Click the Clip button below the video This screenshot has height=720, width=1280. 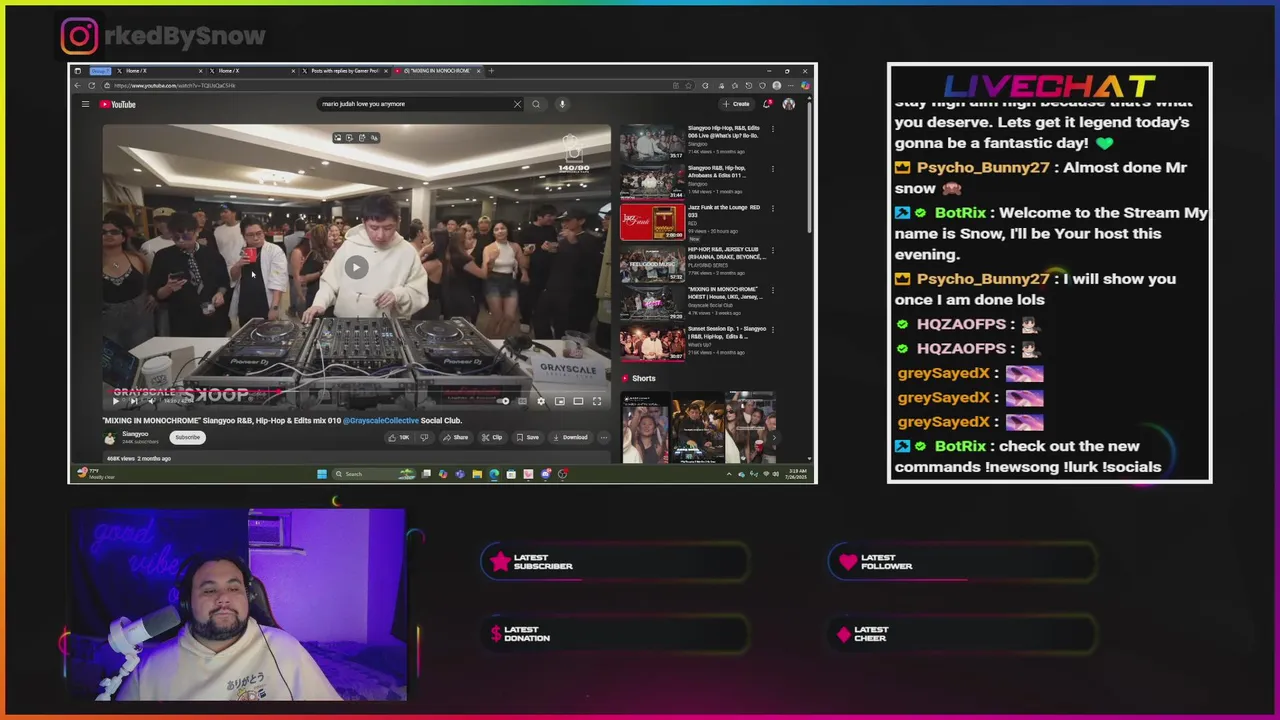(491, 437)
